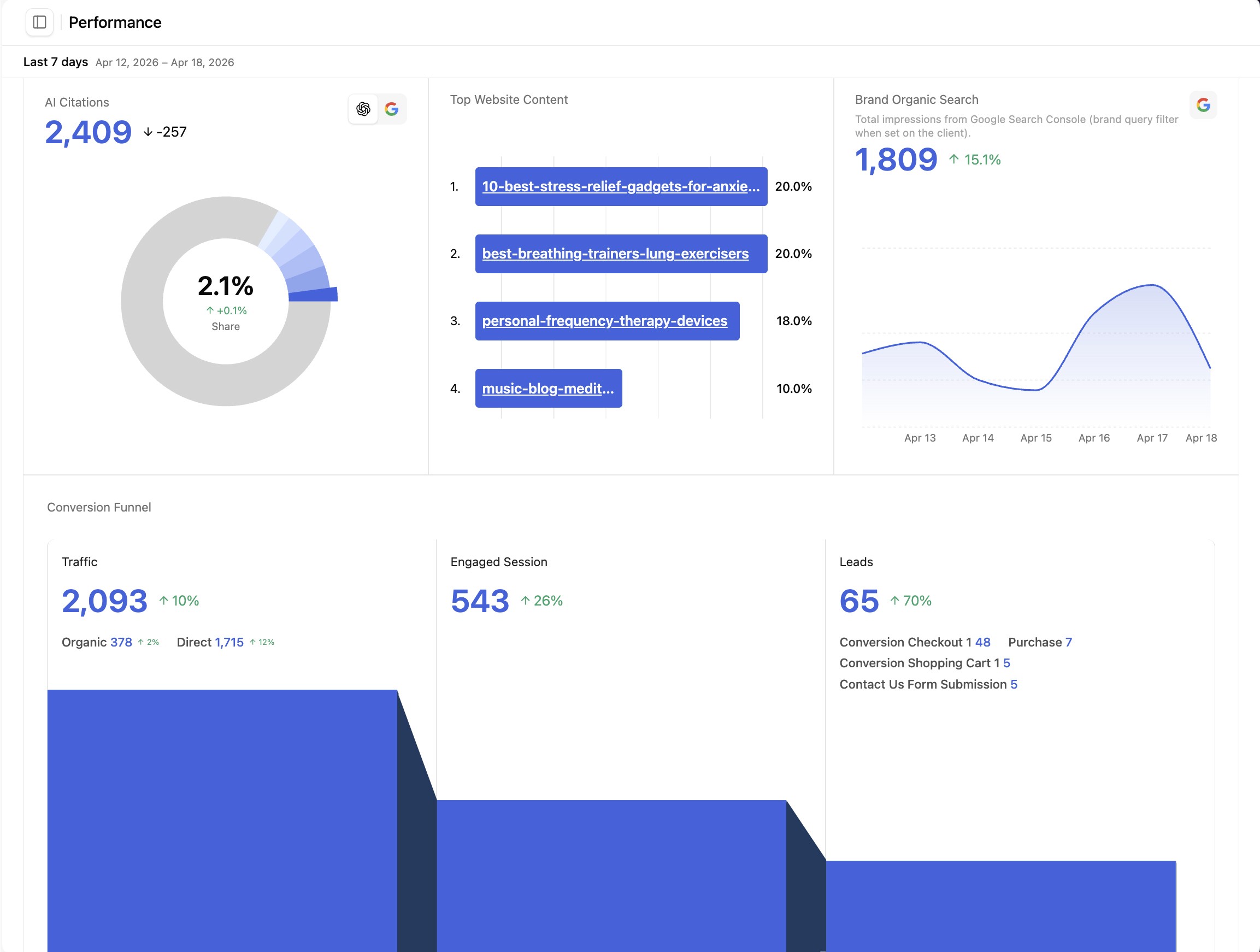Click the Apr 17 peak on line chart
Screen dimensions: 1260x952
(1152, 285)
